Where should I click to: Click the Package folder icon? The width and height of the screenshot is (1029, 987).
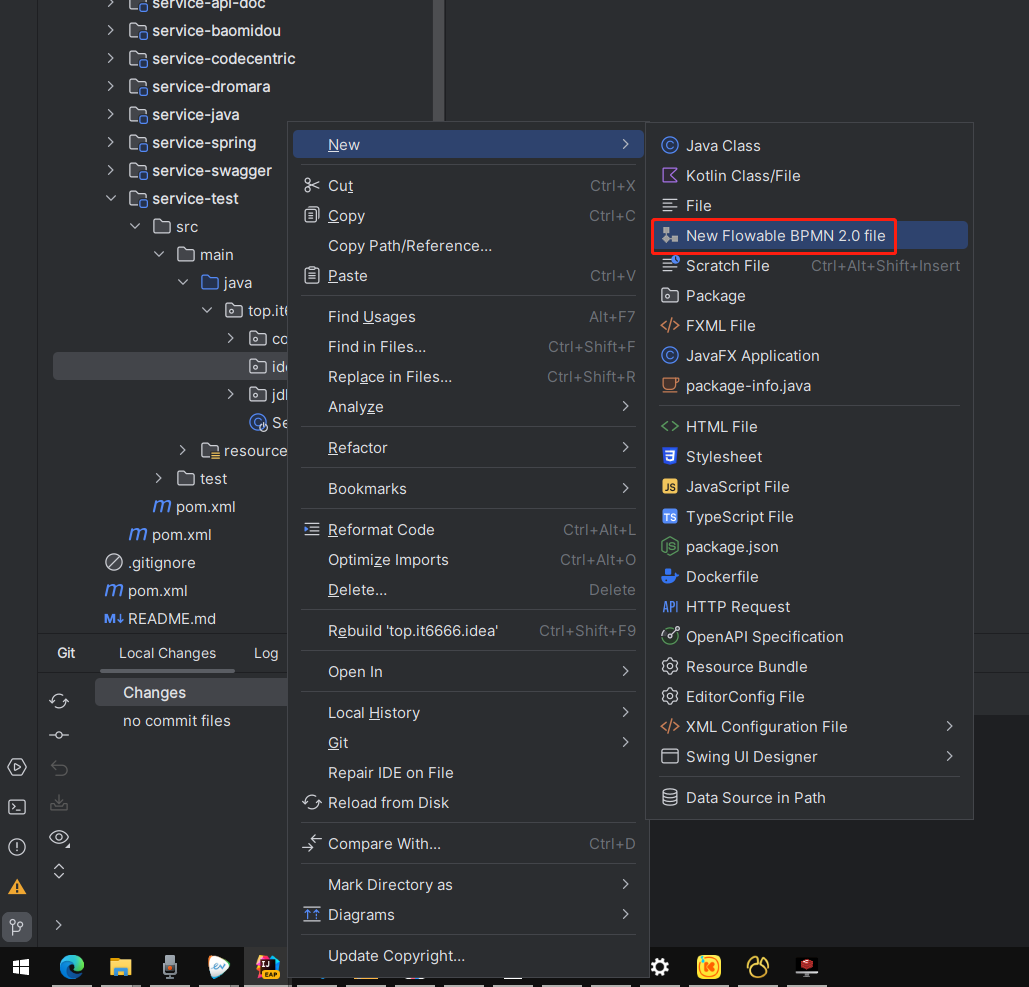click(669, 296)
